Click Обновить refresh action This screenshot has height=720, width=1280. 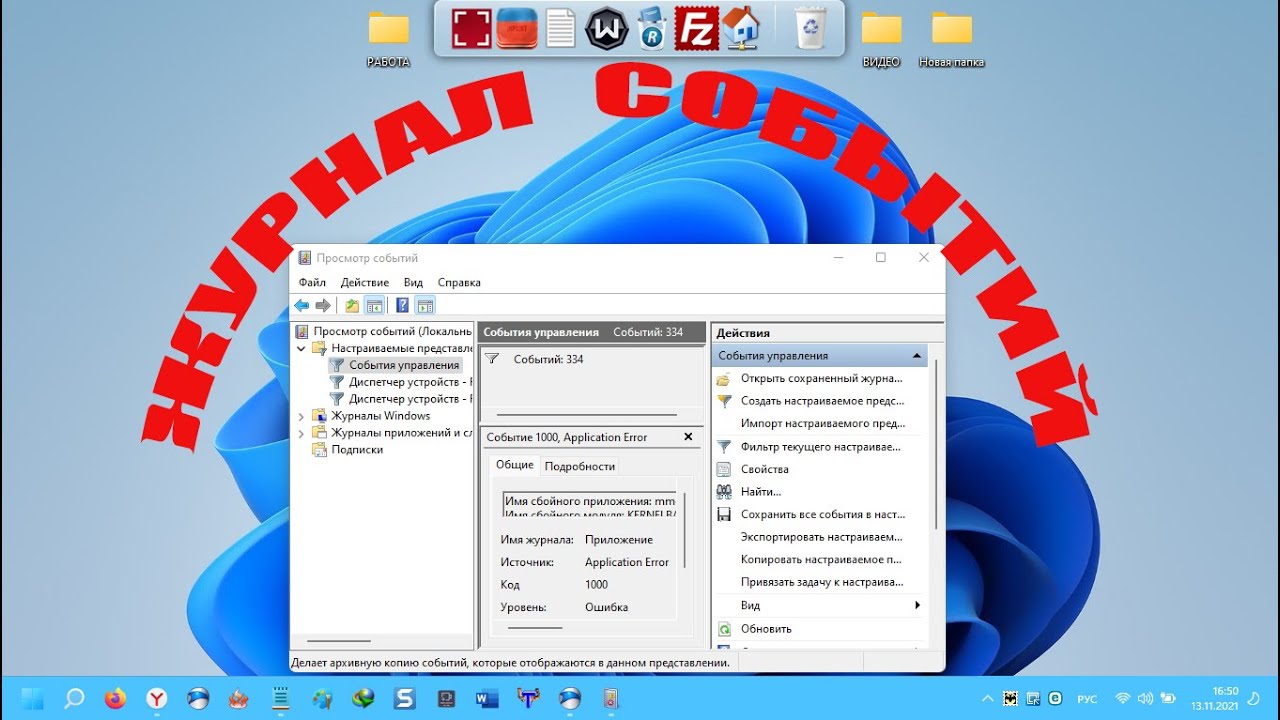[766, 629]
